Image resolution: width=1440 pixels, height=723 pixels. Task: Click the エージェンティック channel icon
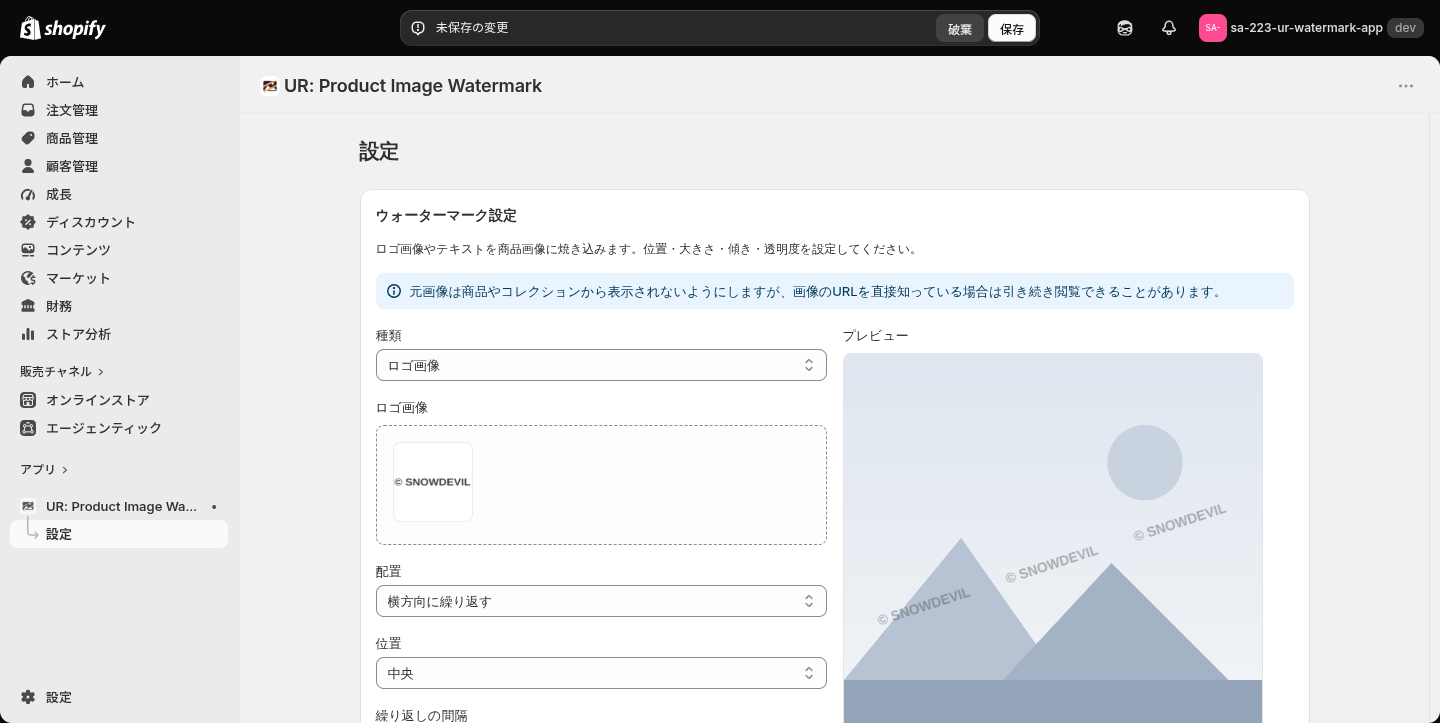tap(28, 428)
